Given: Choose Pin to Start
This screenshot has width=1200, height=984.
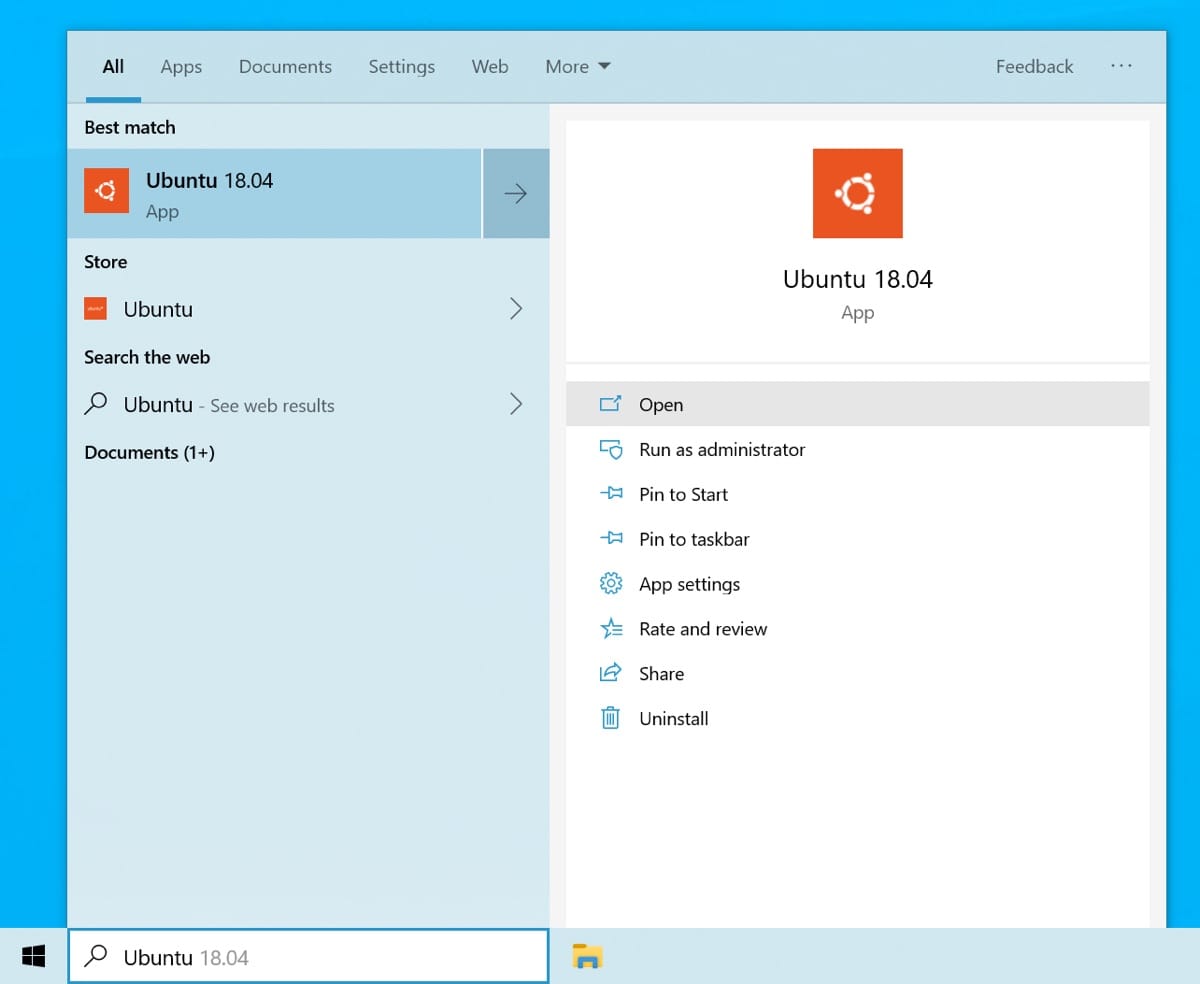Looking at the screenshot, I should point(857,494).
